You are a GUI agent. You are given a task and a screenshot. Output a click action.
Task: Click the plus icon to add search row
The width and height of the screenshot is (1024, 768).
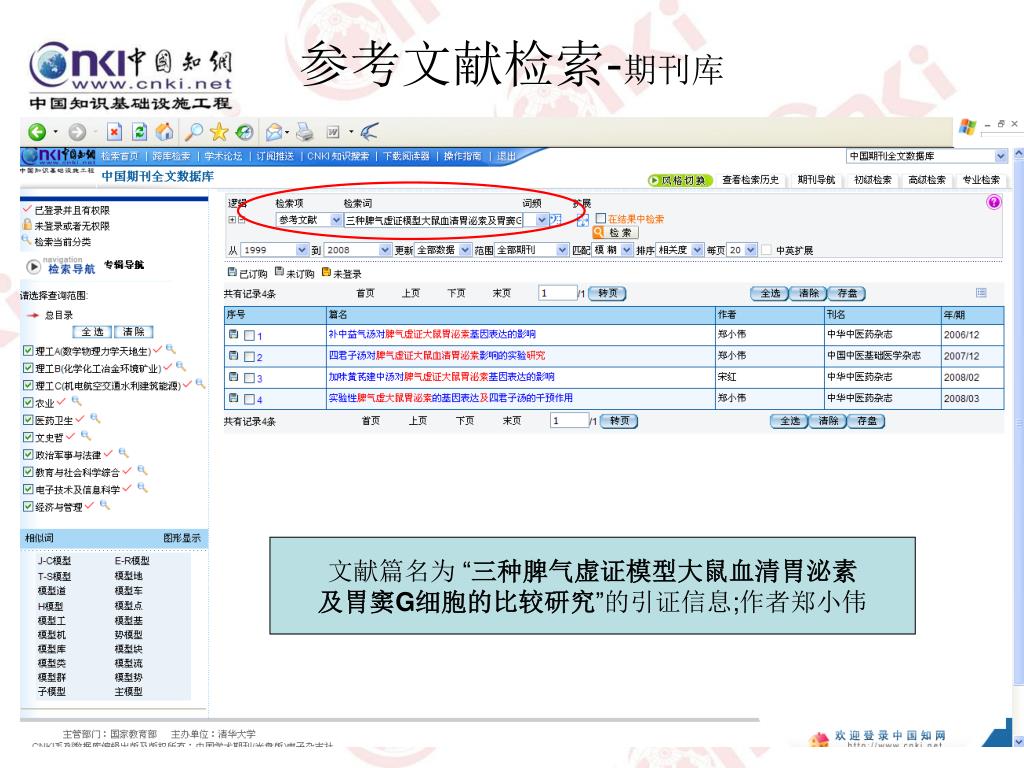[231, 220]
